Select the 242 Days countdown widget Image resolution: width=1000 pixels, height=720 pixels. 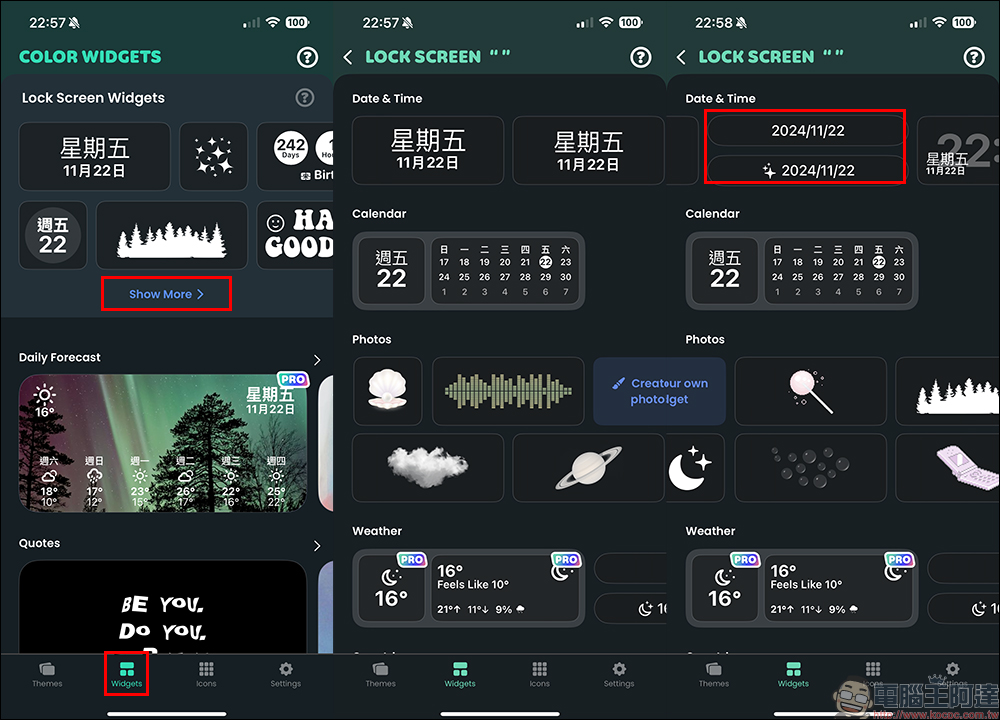pos(295,156)
